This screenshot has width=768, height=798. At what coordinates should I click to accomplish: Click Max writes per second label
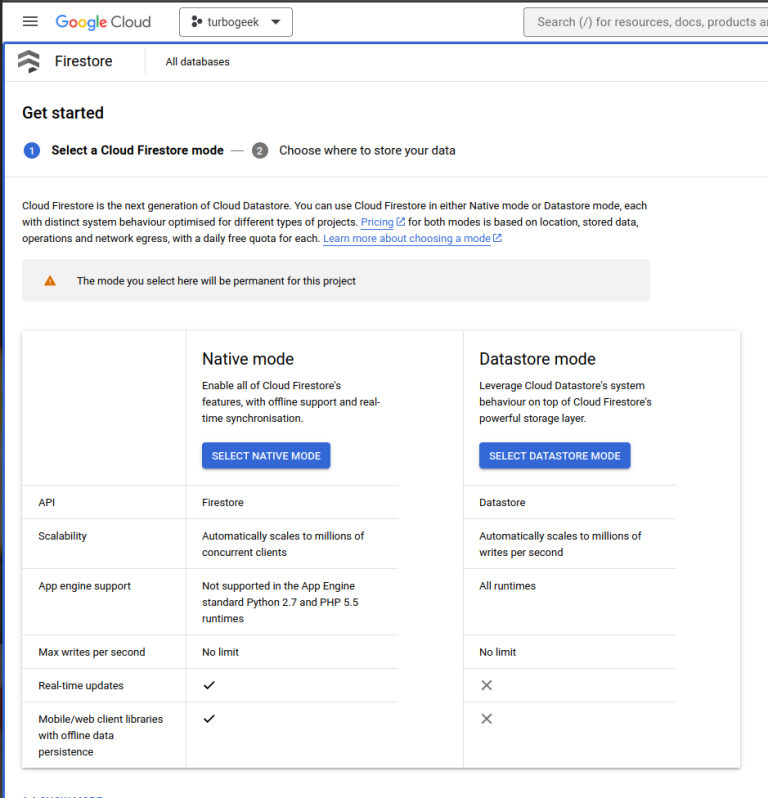[x=92, y=652]
